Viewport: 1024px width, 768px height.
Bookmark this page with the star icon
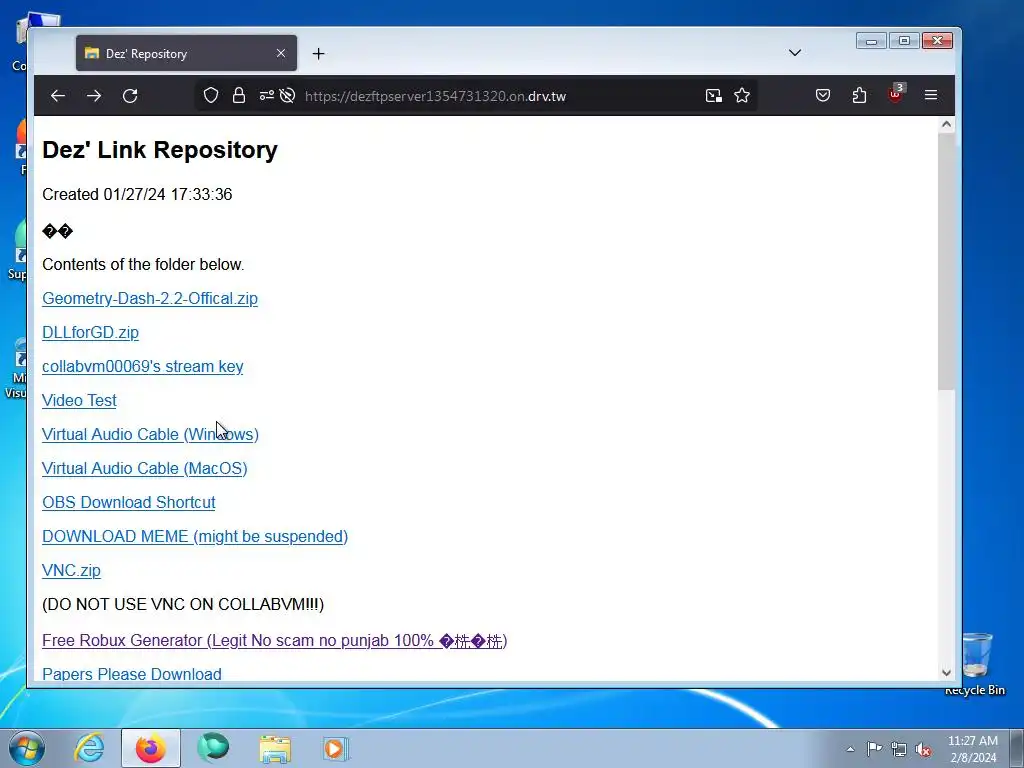pyautogui.click(x=742, y=96)
